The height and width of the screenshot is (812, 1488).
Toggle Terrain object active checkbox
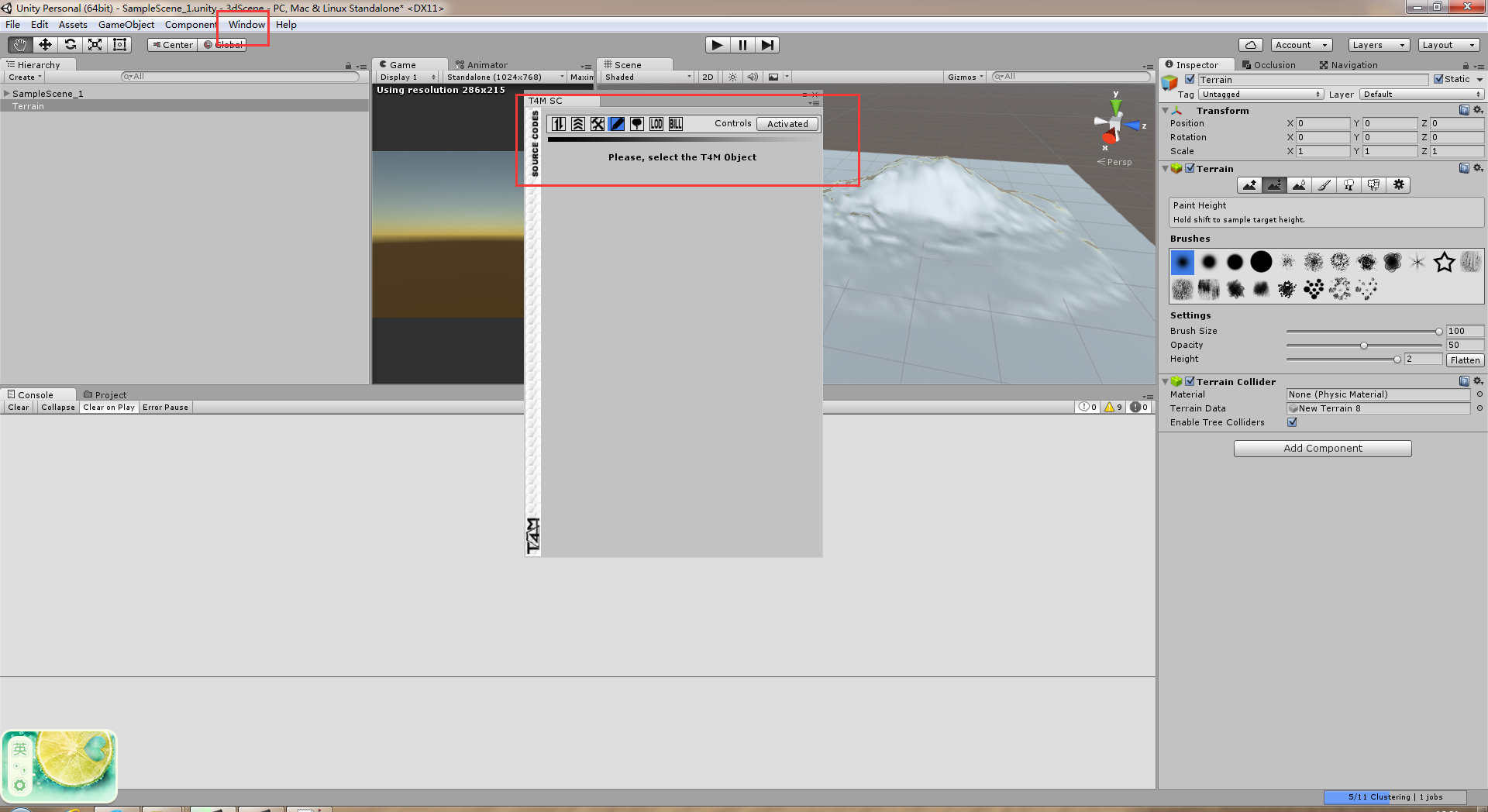(1190, 80)
